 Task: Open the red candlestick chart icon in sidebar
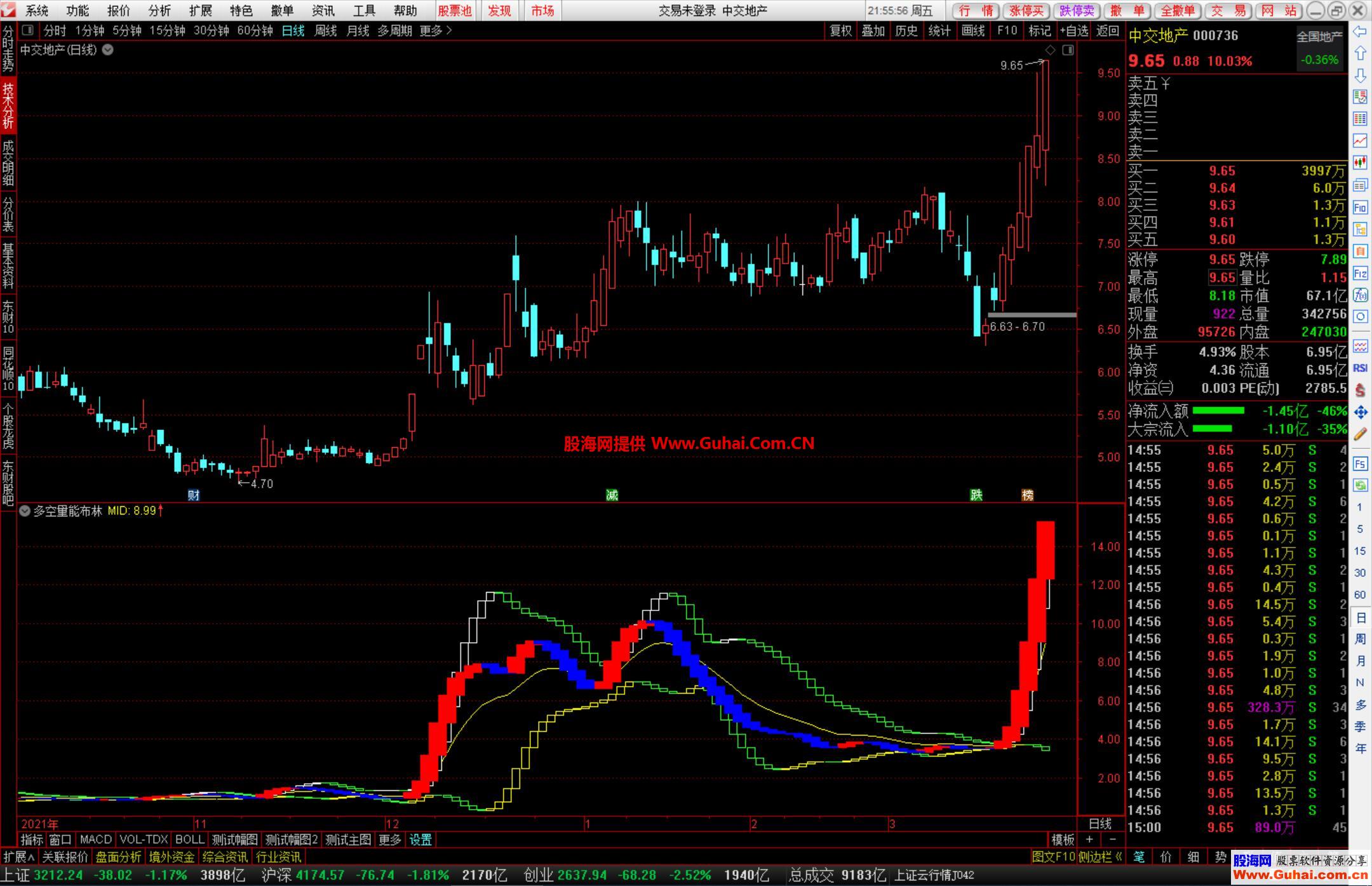[x=1360, y=163]
